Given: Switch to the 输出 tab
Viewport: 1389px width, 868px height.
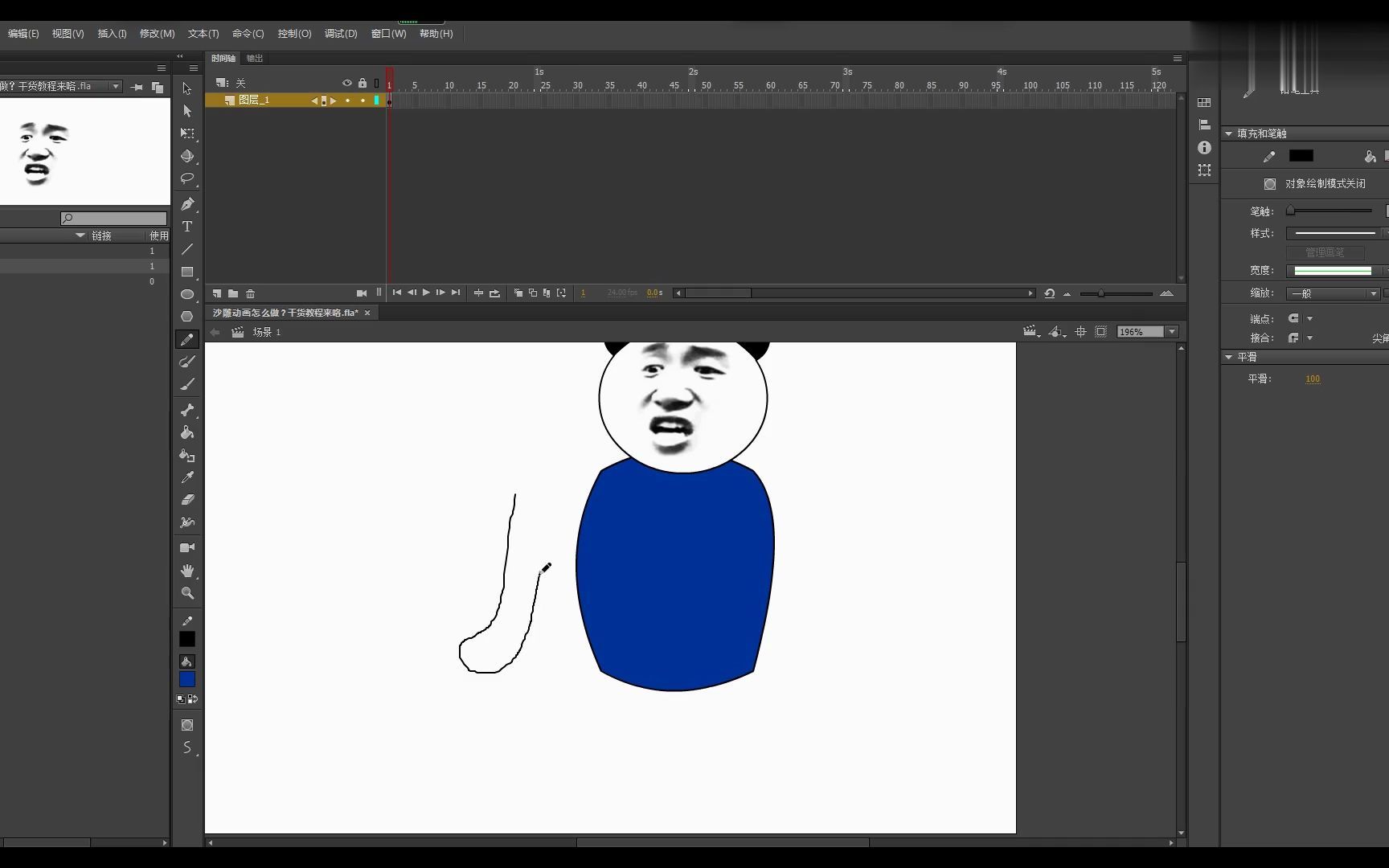Looking at the screenshot, I should coord(255,58).
